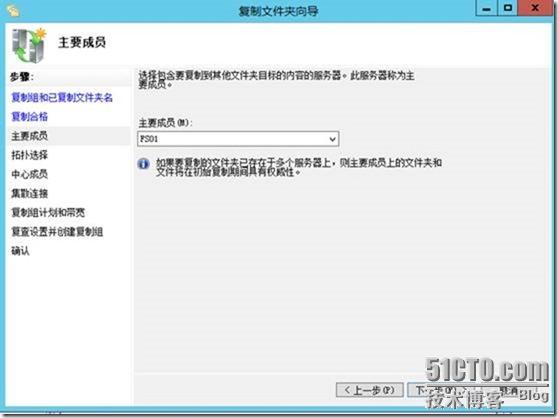This screenshot has width=558, height=418.
Task: Select 确认 step in sidebar
Action: tap(20, 251)
